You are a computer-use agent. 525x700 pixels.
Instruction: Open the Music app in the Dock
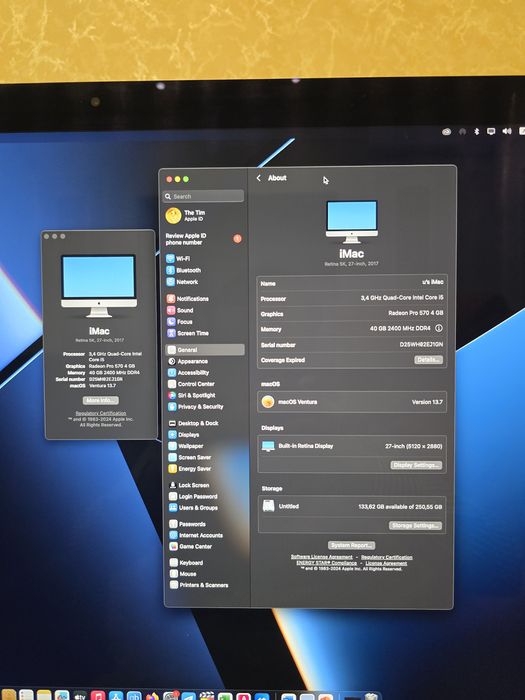coord(98,696)
